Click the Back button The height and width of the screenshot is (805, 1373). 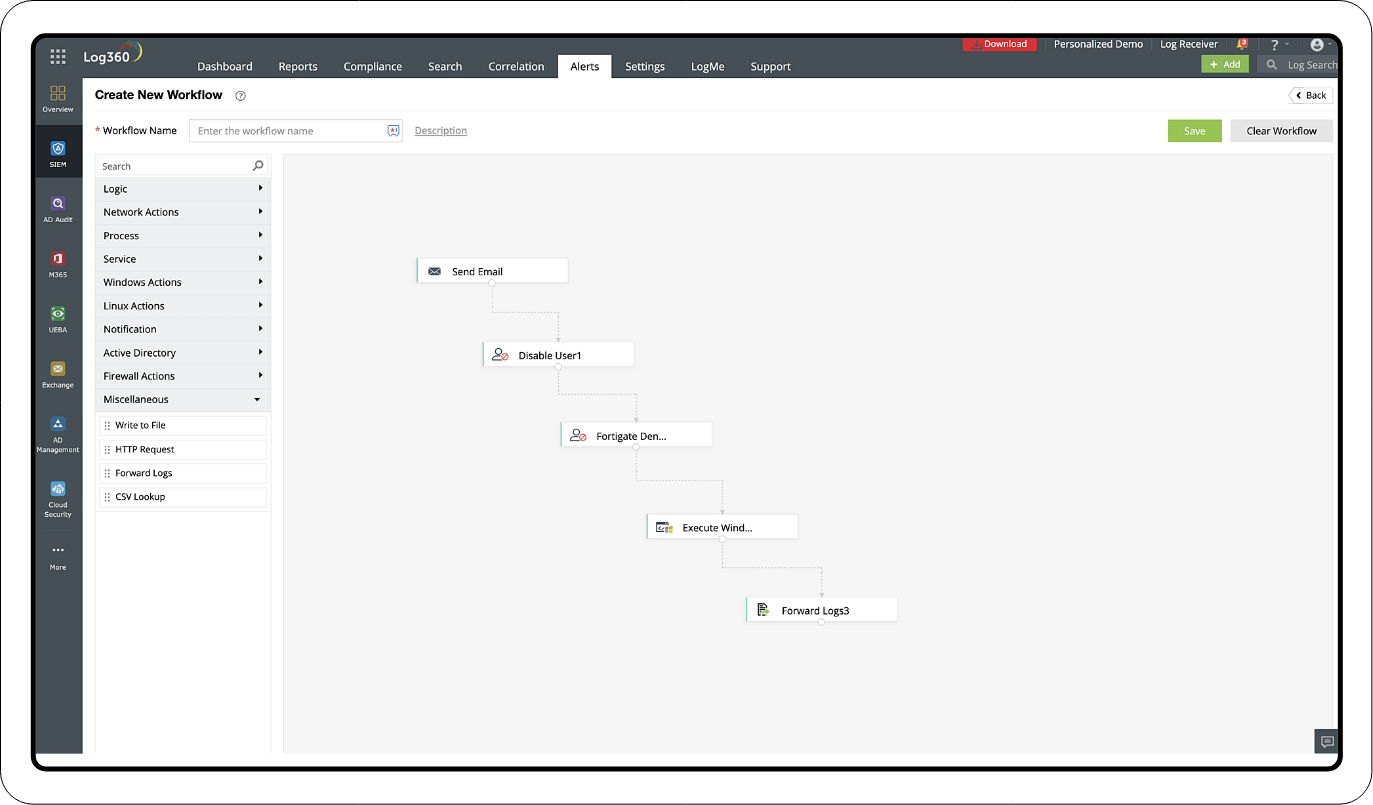coord(1311,95)
